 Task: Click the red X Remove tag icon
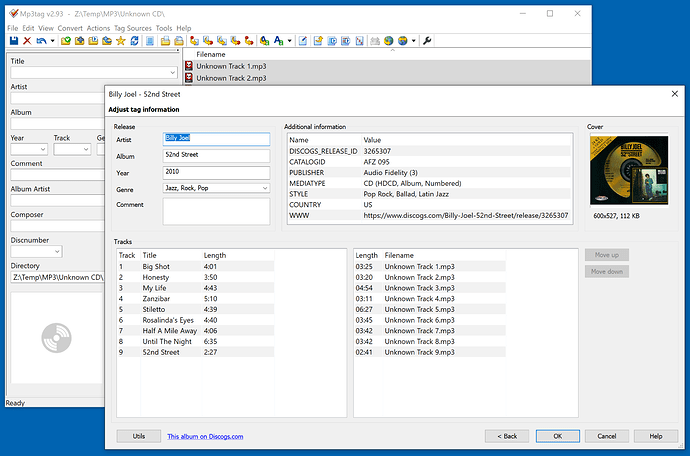tap(27, 41)
